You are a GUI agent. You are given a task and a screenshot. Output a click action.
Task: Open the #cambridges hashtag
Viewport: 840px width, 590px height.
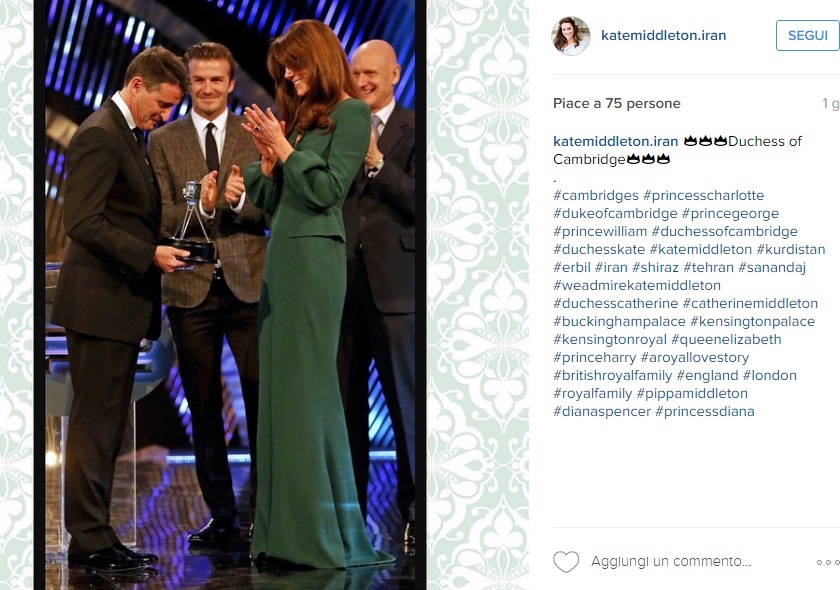(x=596, y=196)
